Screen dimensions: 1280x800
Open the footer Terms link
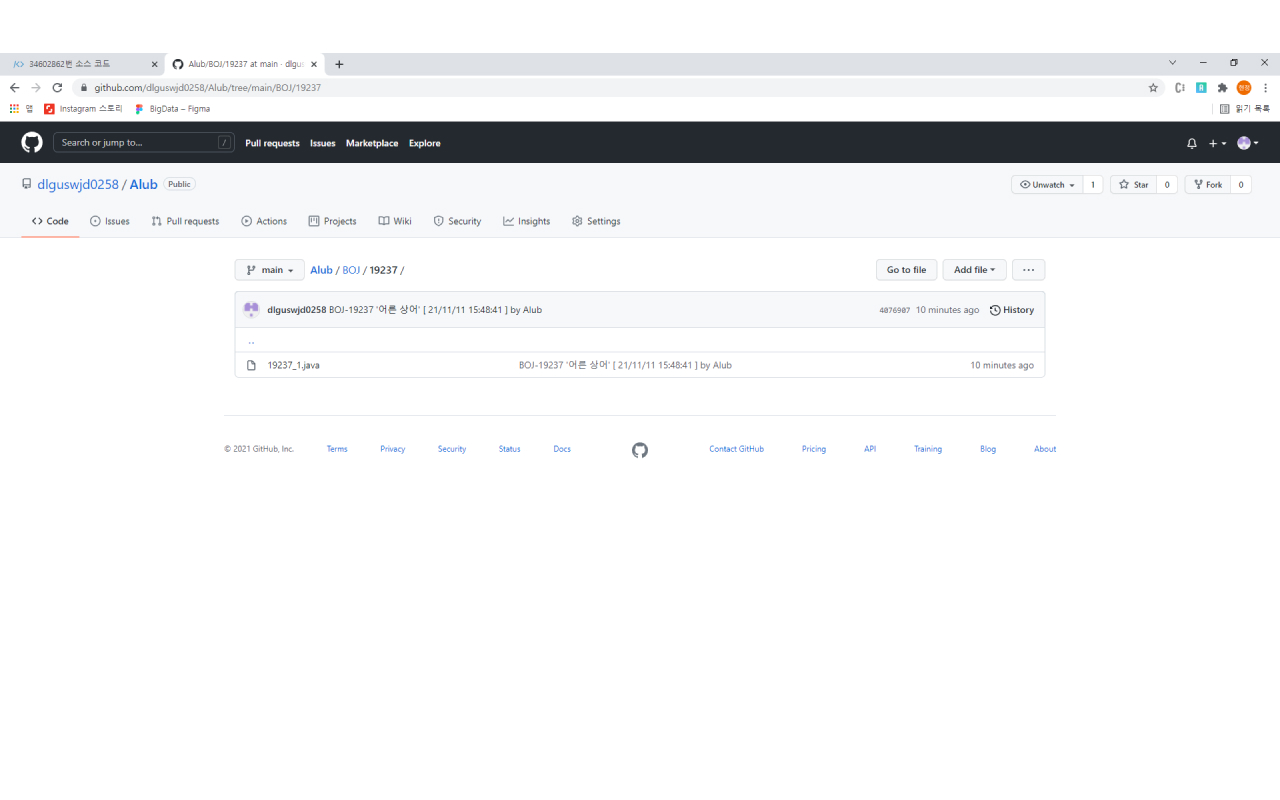pos(337,449)
